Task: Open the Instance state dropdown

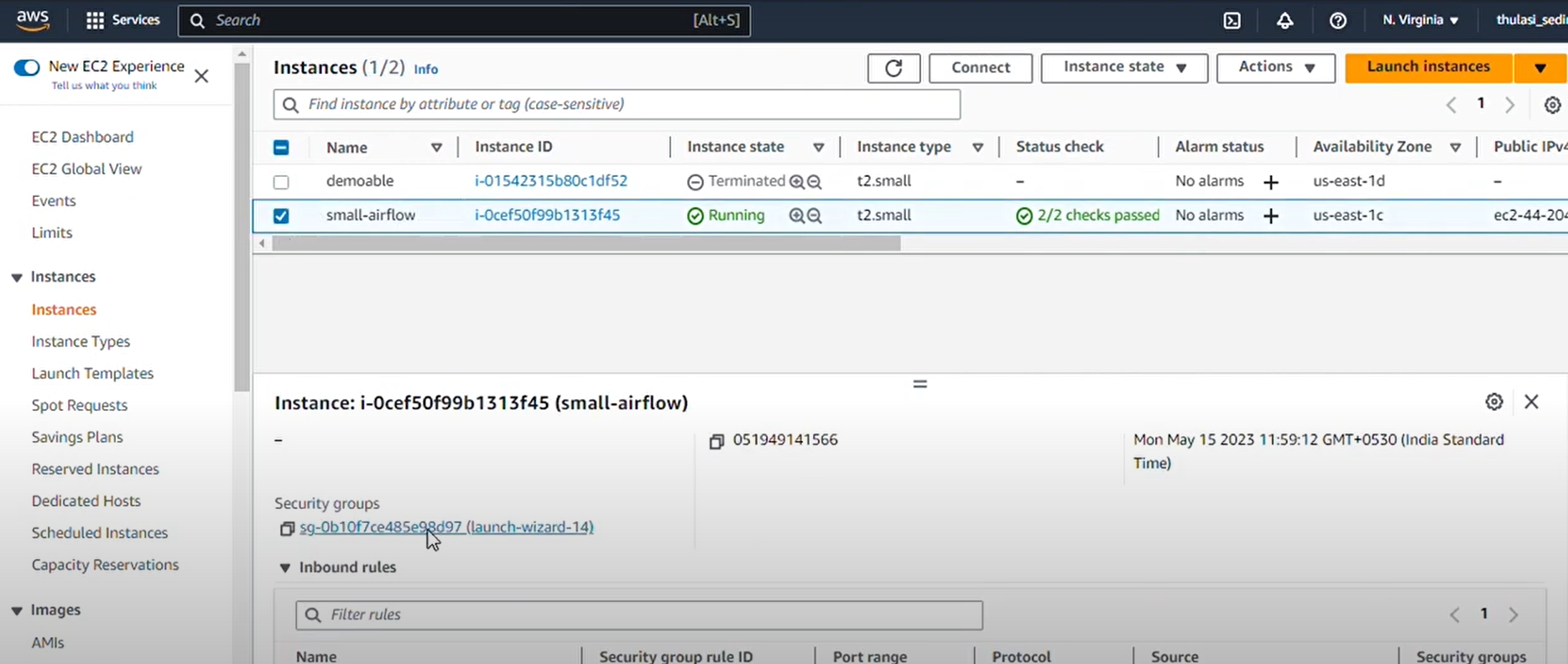Action: (1123, 67)
